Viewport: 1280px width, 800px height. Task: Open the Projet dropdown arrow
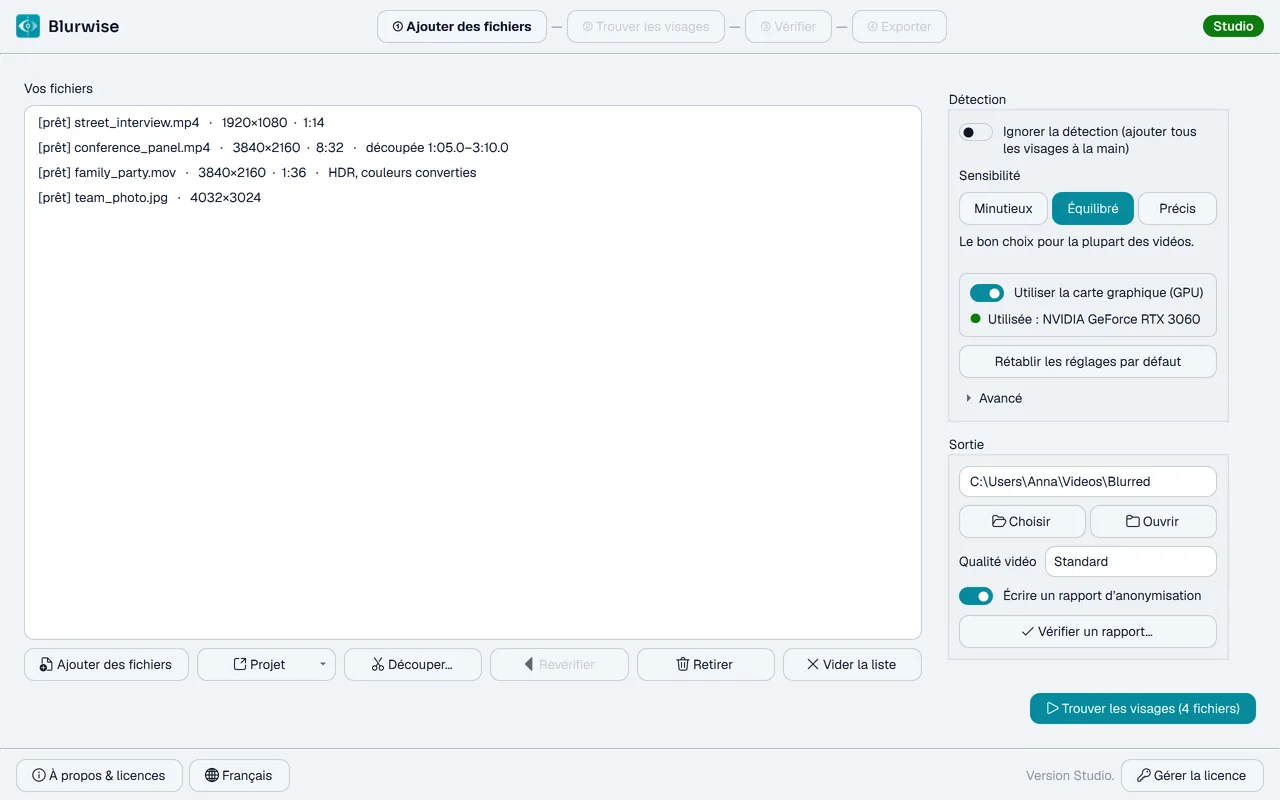point(322,664)
